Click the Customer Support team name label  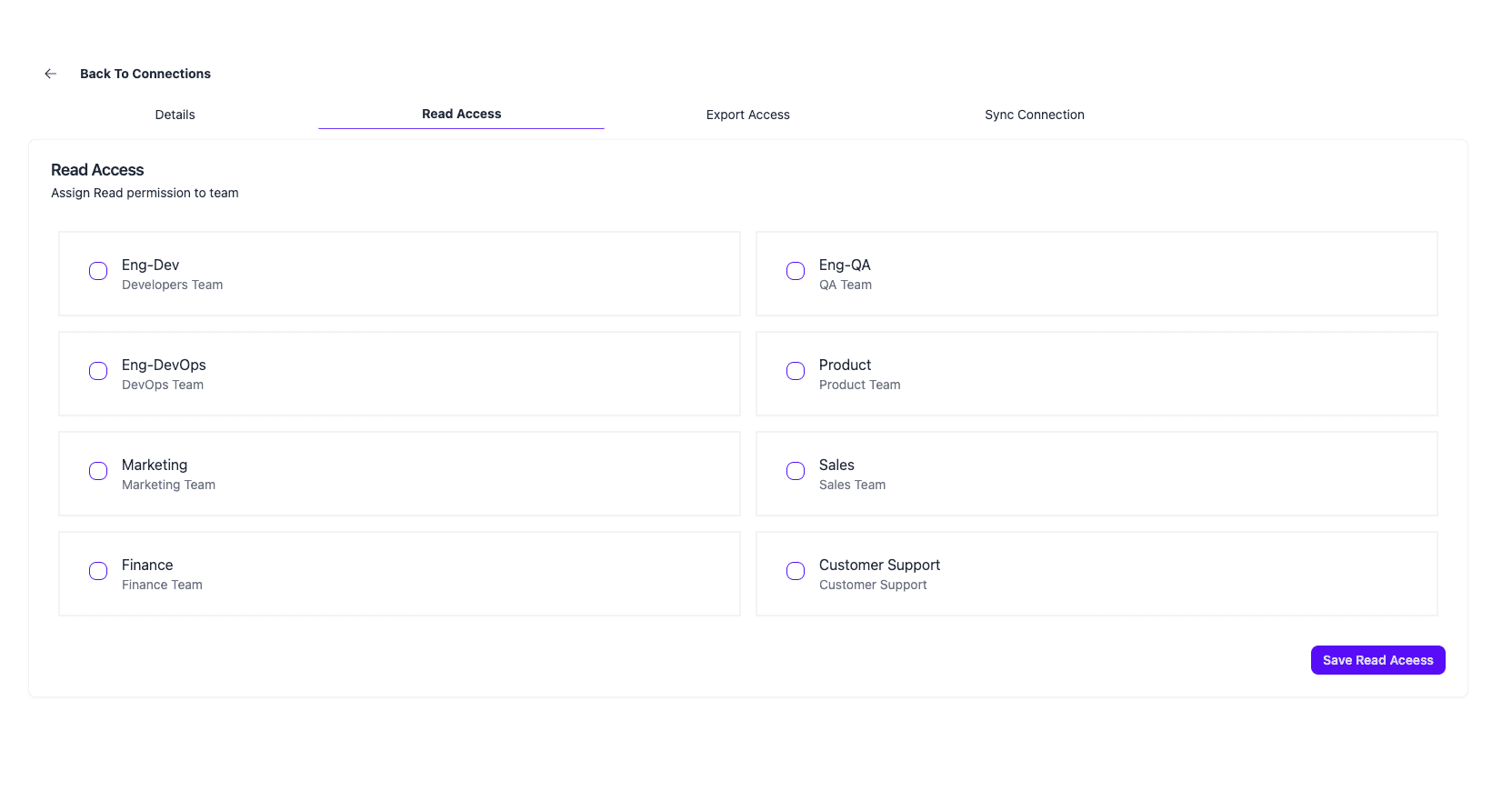[879, 565]
